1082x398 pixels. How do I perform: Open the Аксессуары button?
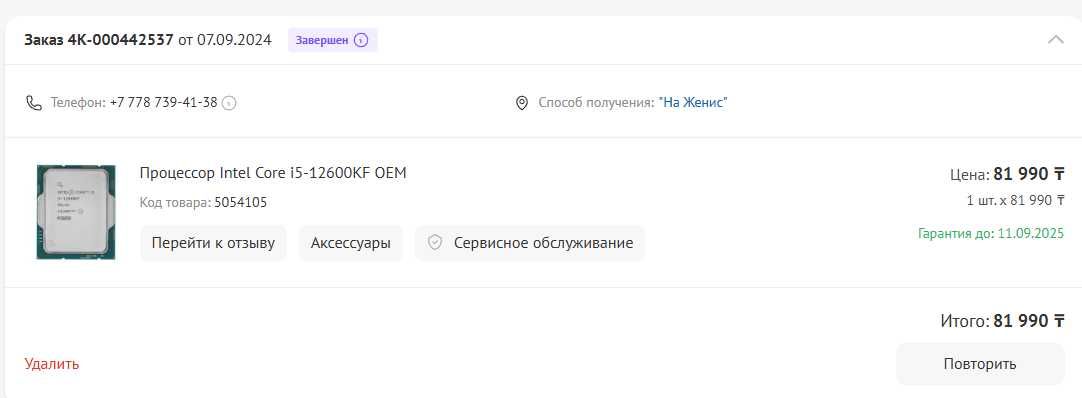click(351, 243)
